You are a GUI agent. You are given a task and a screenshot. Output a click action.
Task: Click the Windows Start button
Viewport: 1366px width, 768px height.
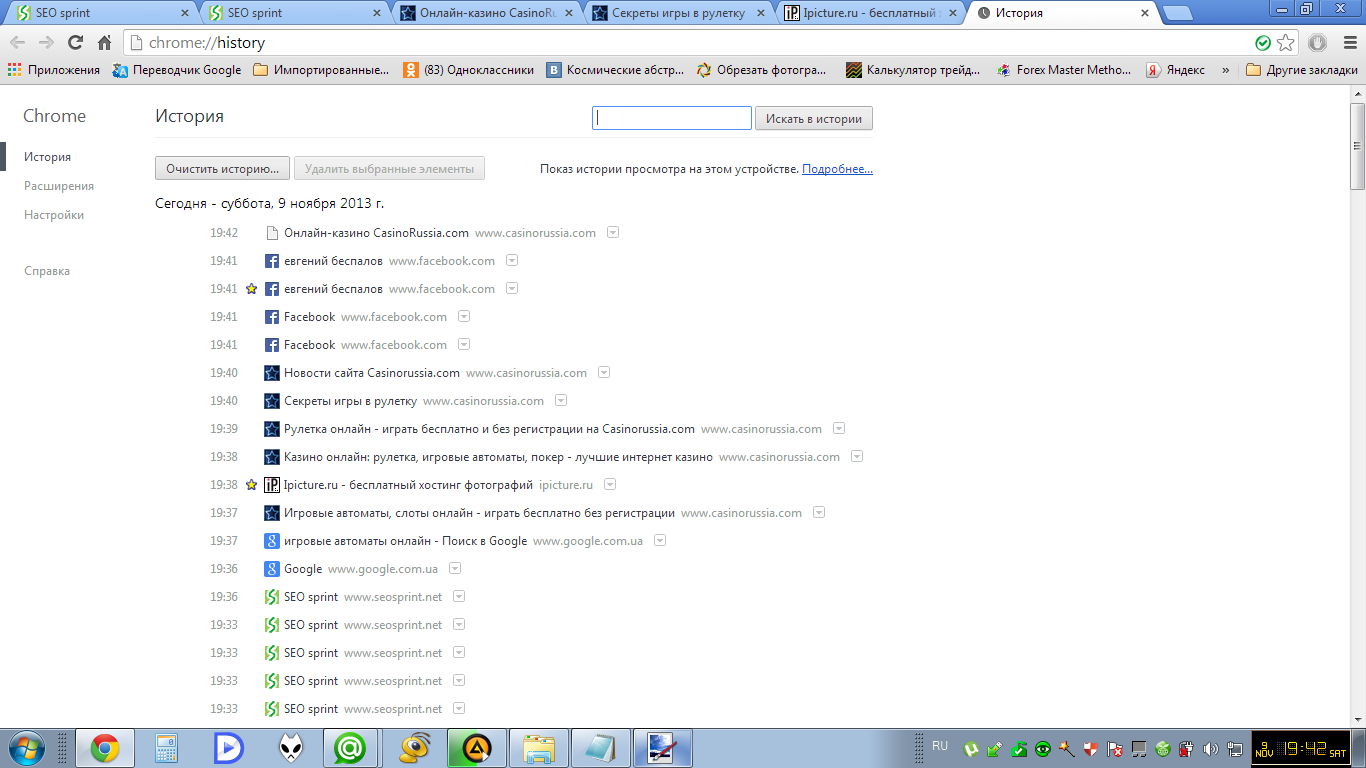coord(26,748)
